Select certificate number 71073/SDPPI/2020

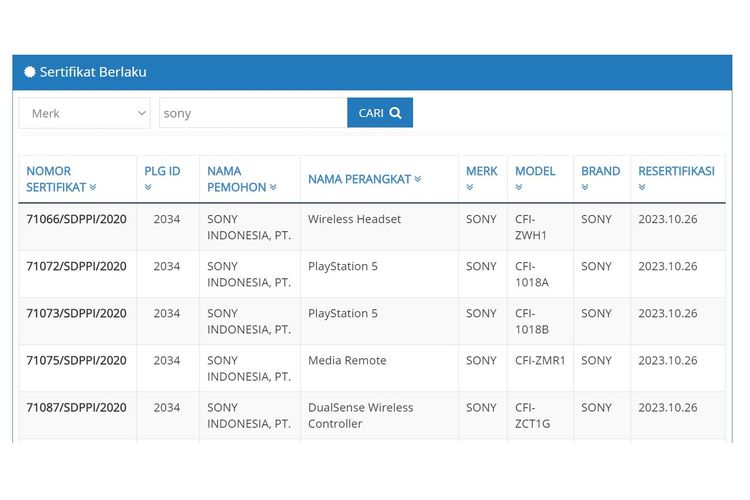[77, 313]
